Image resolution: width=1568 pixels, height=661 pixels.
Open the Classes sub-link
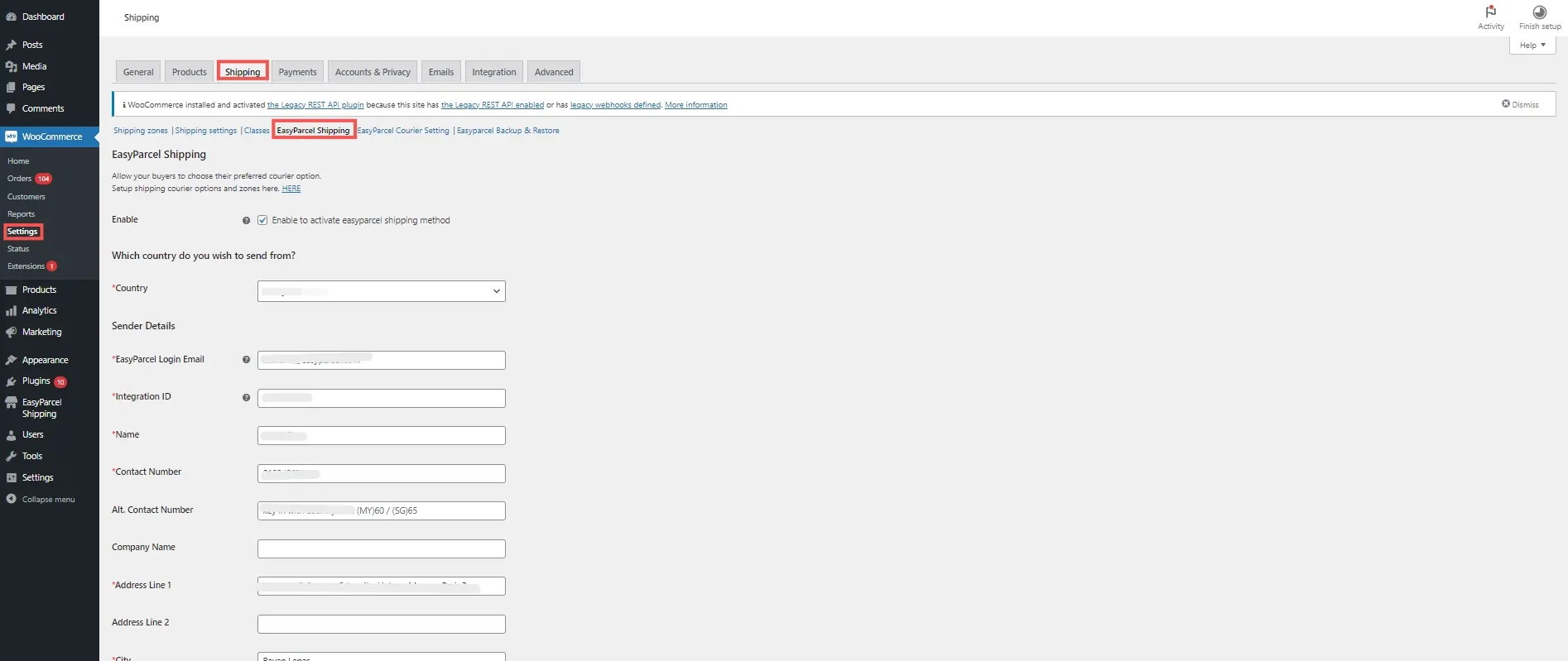(257, 131)
